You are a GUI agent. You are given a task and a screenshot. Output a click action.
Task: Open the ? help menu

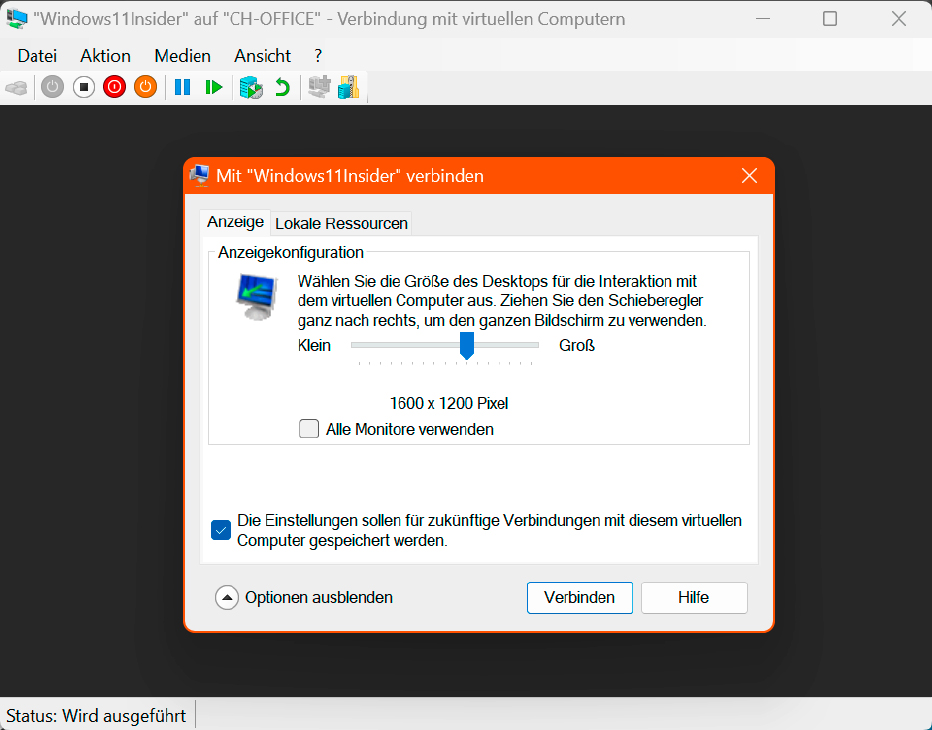coord(318,56)
